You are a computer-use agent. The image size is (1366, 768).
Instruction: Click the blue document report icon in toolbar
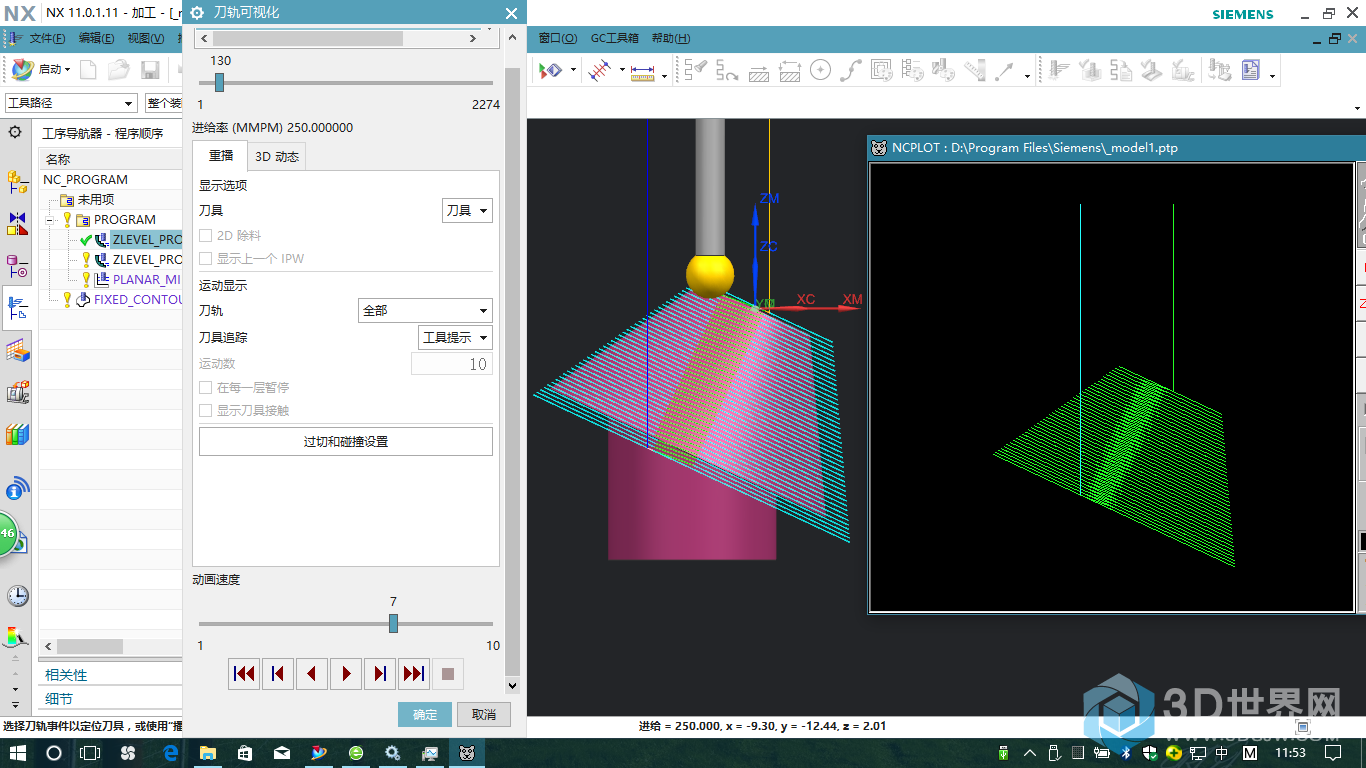1251,70
